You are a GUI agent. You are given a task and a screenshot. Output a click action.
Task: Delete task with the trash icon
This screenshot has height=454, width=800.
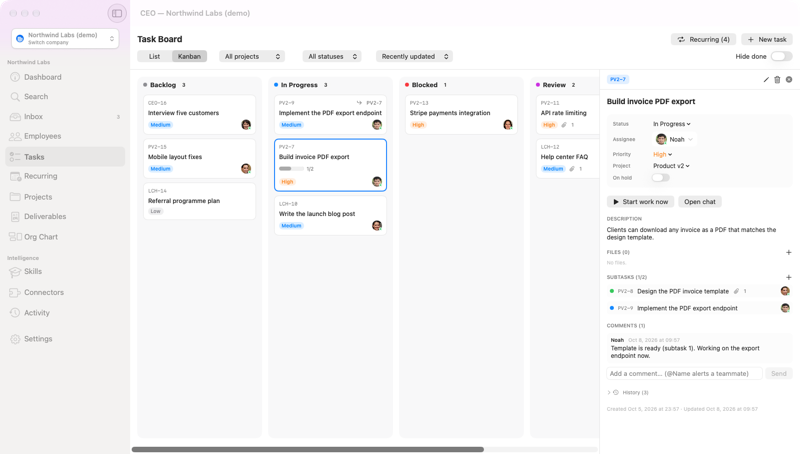[x=777, y=80]
